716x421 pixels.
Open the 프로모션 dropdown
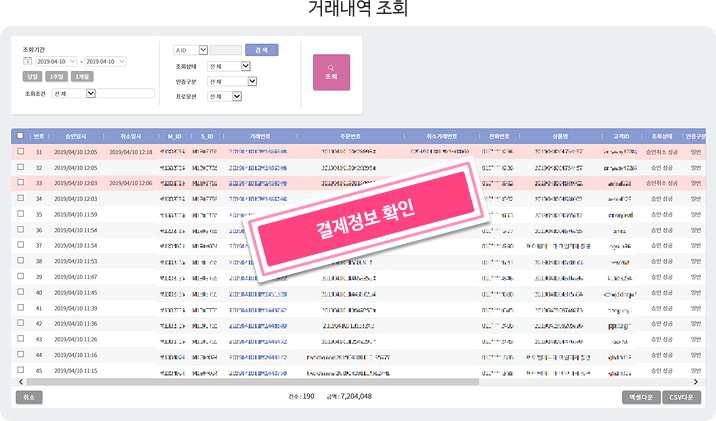tap(237, 96)
